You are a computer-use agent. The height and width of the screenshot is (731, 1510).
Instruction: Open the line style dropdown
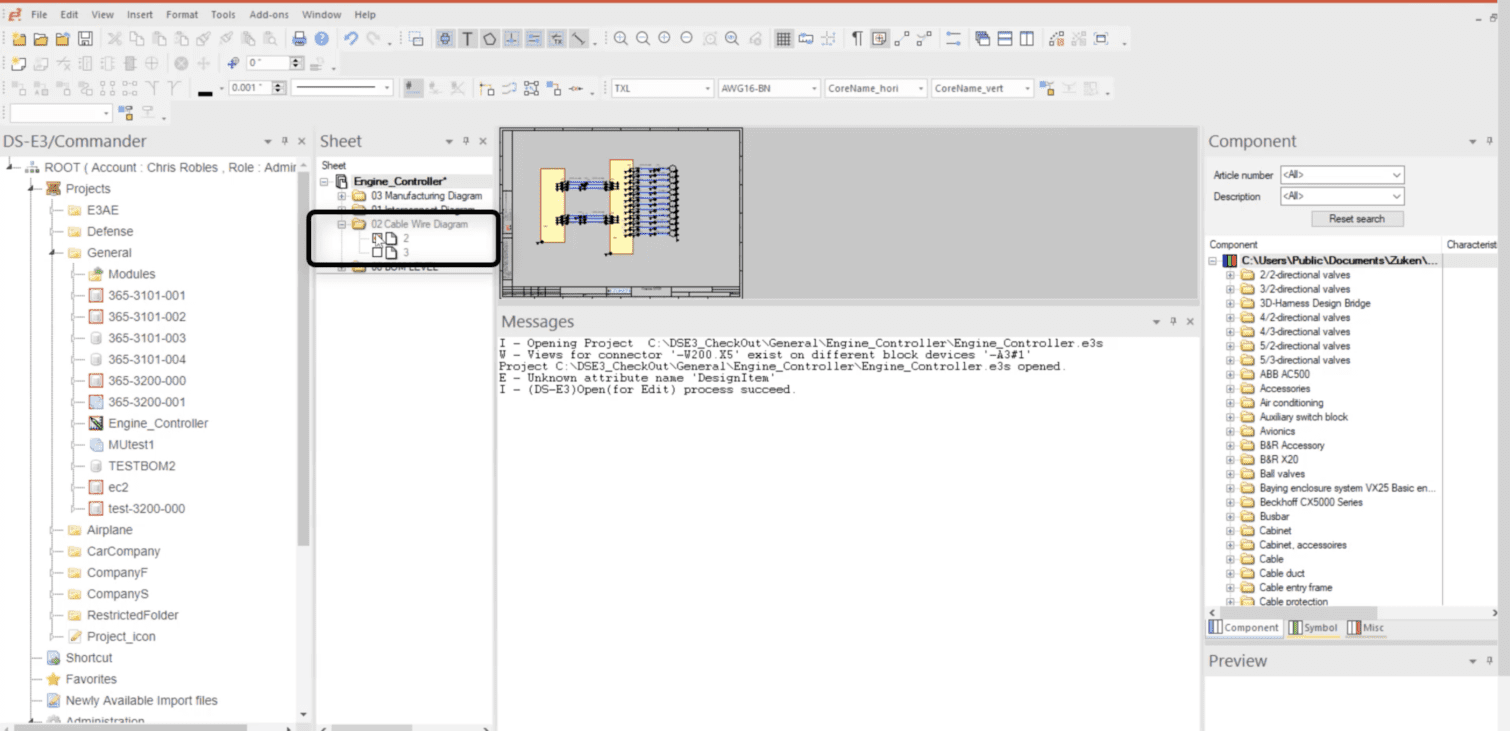[x=387, y=88]
